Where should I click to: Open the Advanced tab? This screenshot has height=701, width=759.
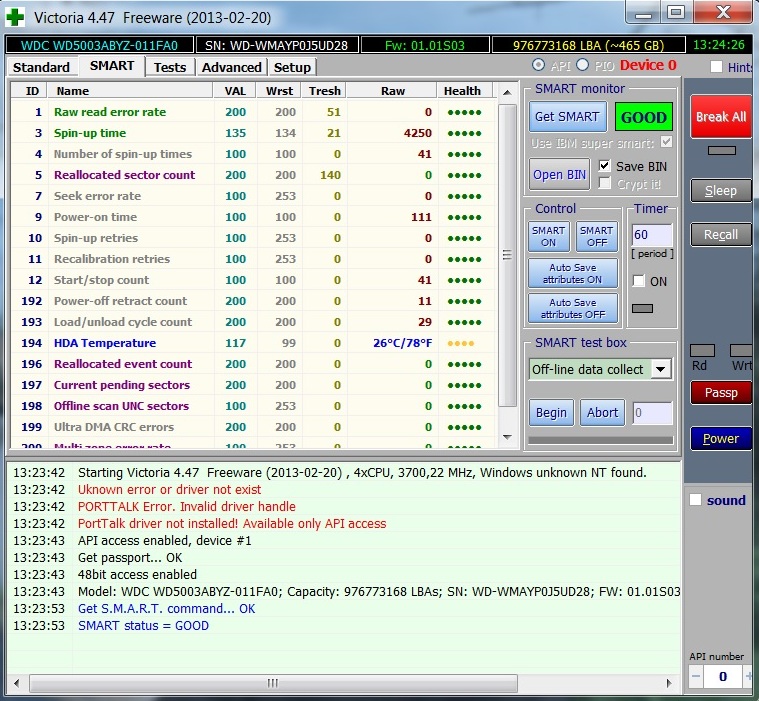coord(231,67)
